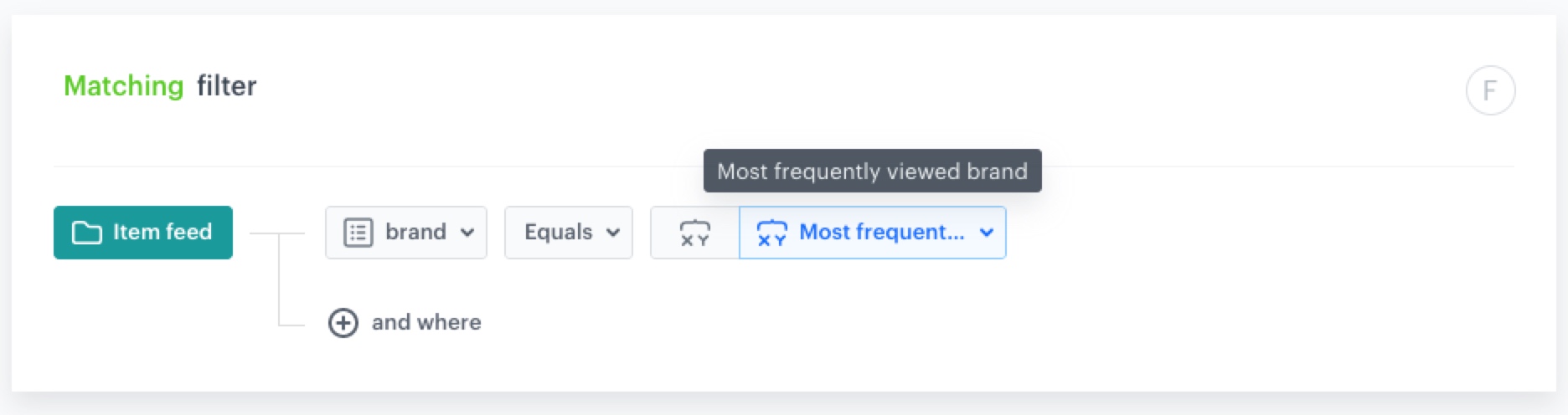
Task: Expand the Most frequent... value dropdown
Action: coord(872,233)
